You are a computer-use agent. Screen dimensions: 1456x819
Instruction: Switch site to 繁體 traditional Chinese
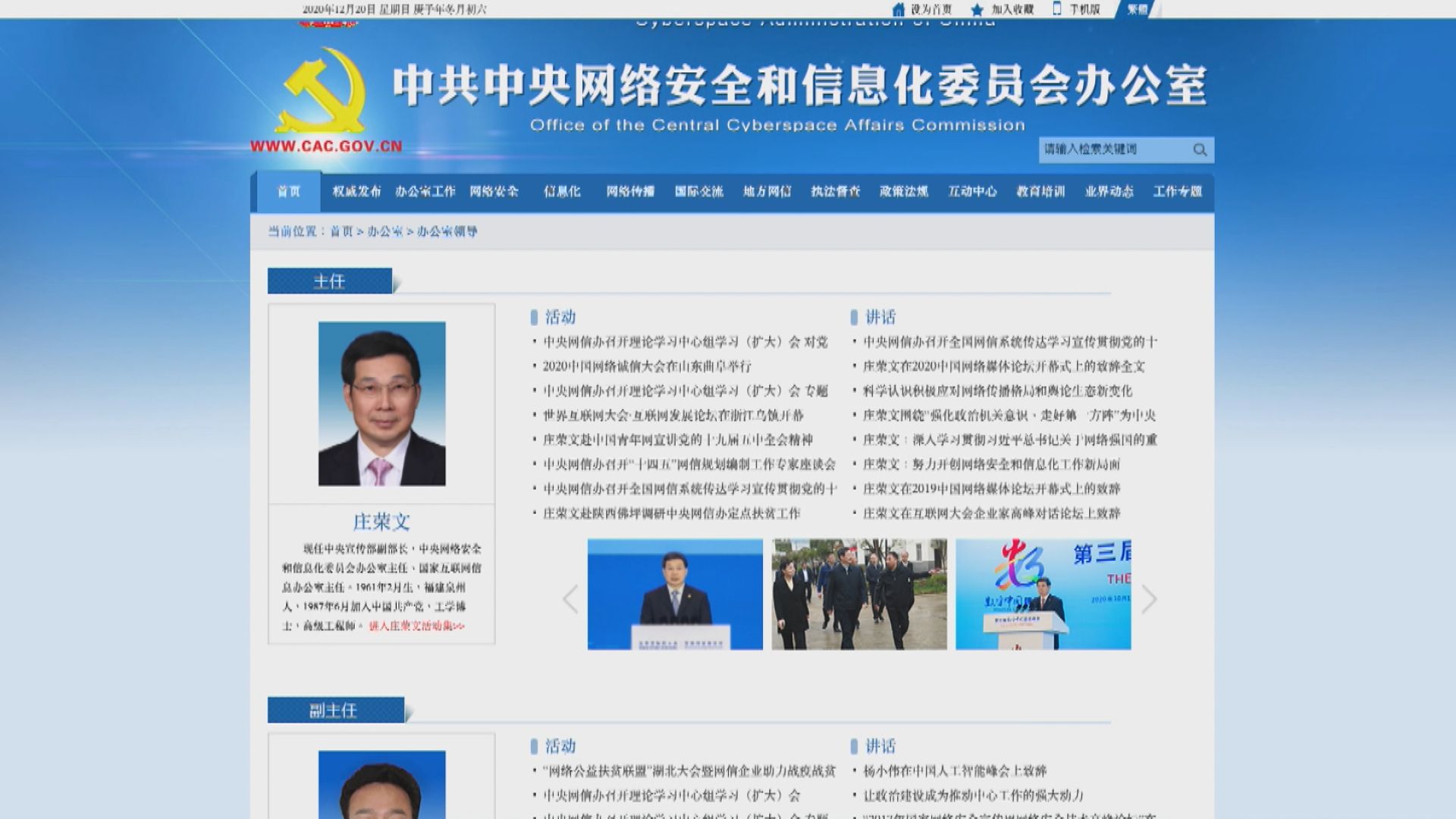1137,9
